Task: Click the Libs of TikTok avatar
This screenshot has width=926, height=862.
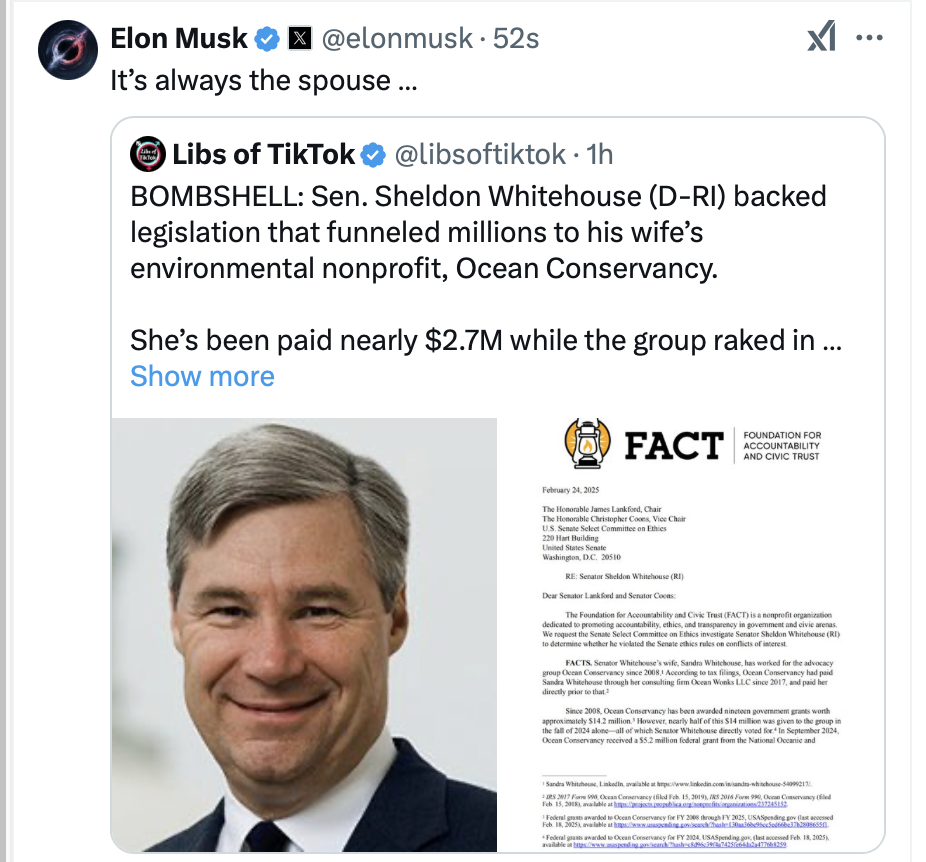Action: coord(148,154)
